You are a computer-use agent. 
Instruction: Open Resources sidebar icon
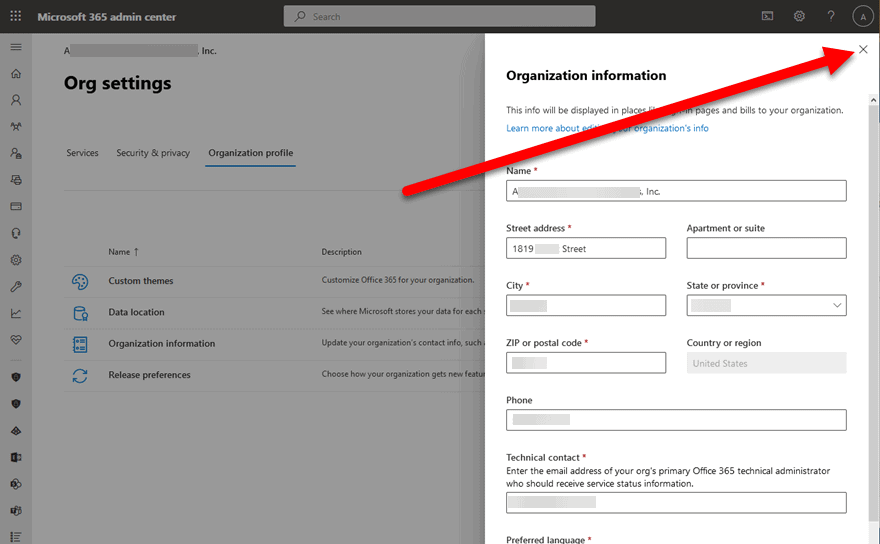point(16,180)
